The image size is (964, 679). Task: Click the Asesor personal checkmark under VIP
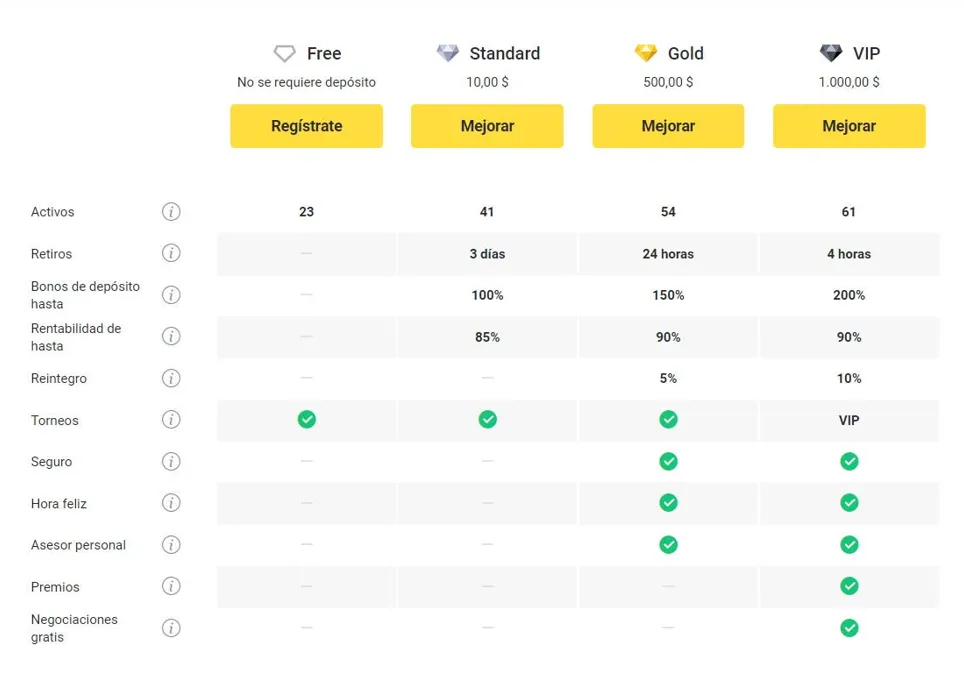tap(849, 545)
